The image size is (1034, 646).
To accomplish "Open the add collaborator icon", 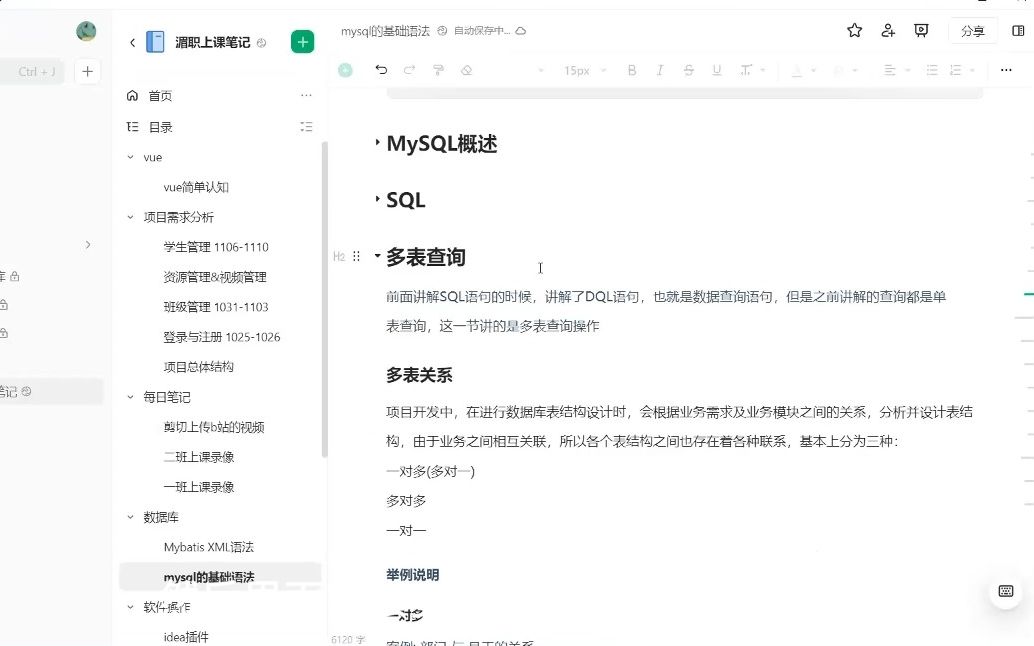I will point(888,31).
